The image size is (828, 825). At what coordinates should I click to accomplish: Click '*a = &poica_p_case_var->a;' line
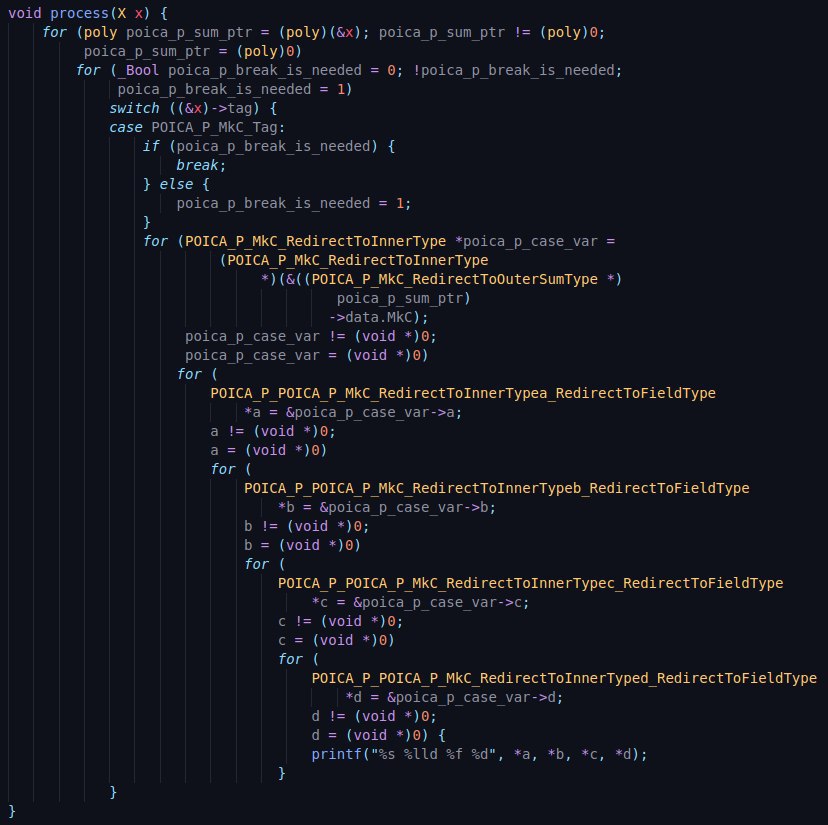tap(353, 412)
